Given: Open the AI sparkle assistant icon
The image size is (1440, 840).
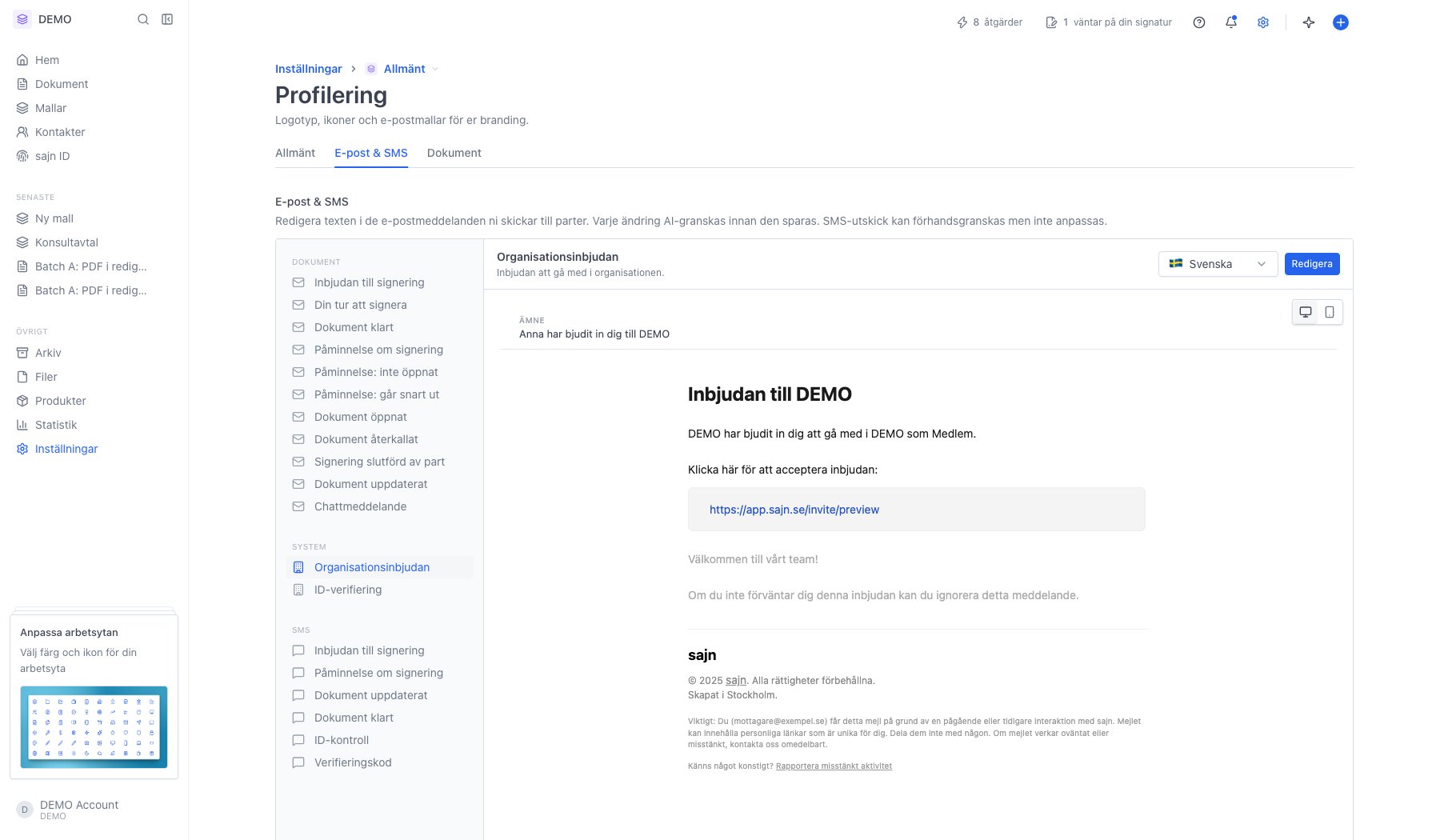Looking at the screenshot, I should pos(1309,22).
